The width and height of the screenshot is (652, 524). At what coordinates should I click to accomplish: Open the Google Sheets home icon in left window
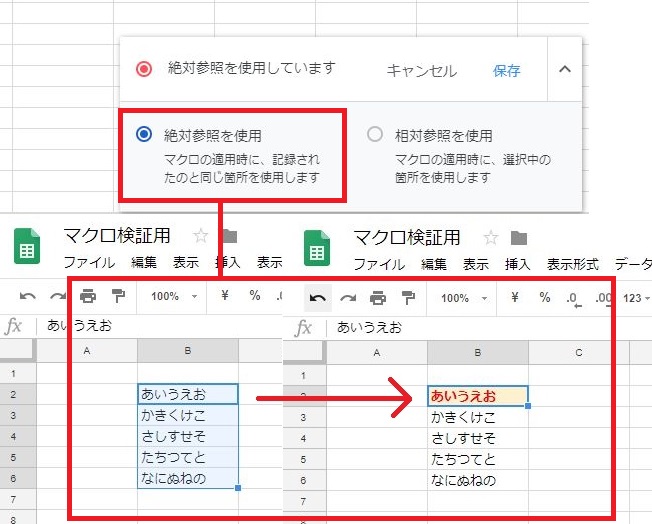coord(27,246)
